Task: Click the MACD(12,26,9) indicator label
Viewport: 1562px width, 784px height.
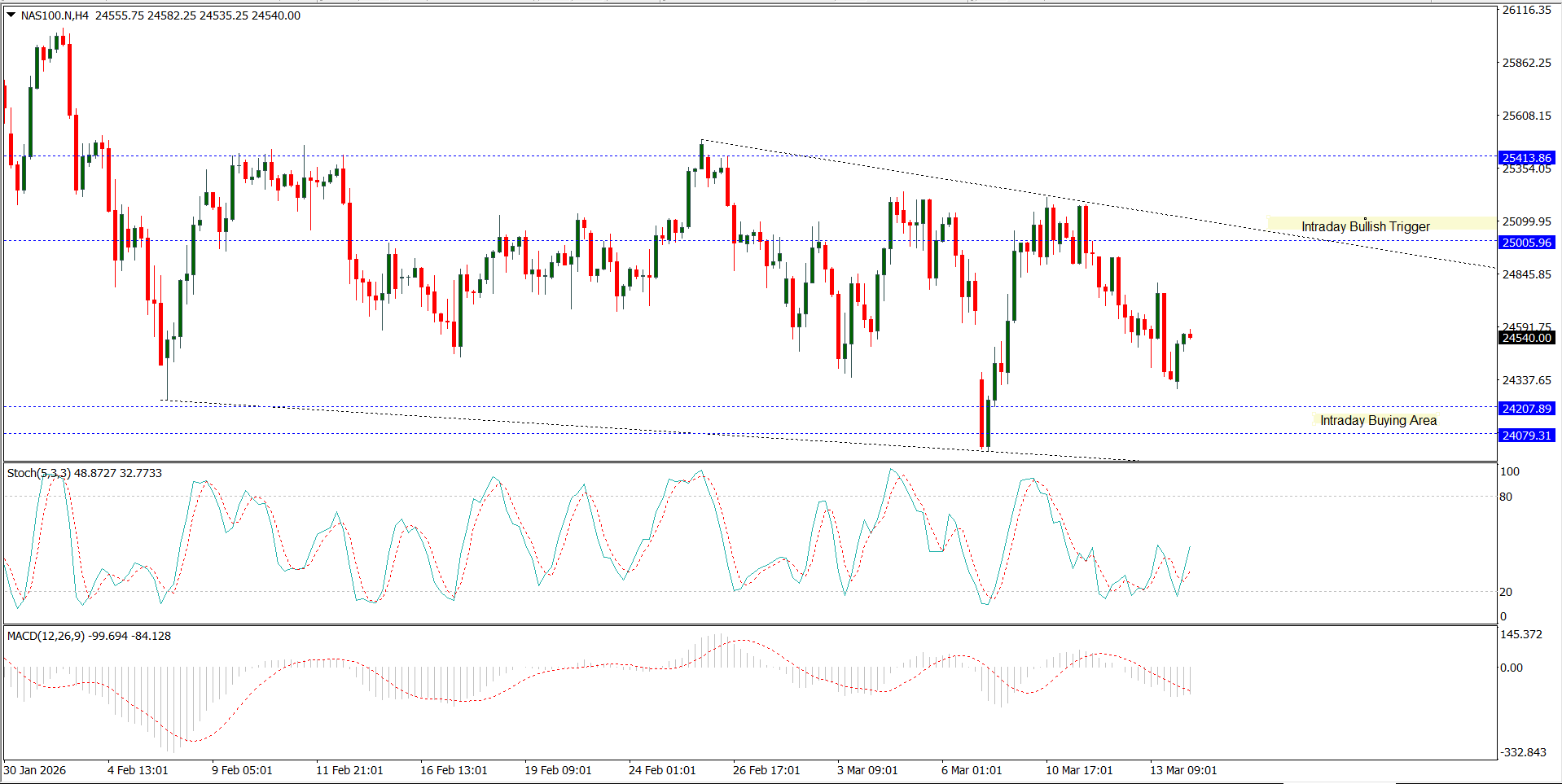Action: pos(46,636)
